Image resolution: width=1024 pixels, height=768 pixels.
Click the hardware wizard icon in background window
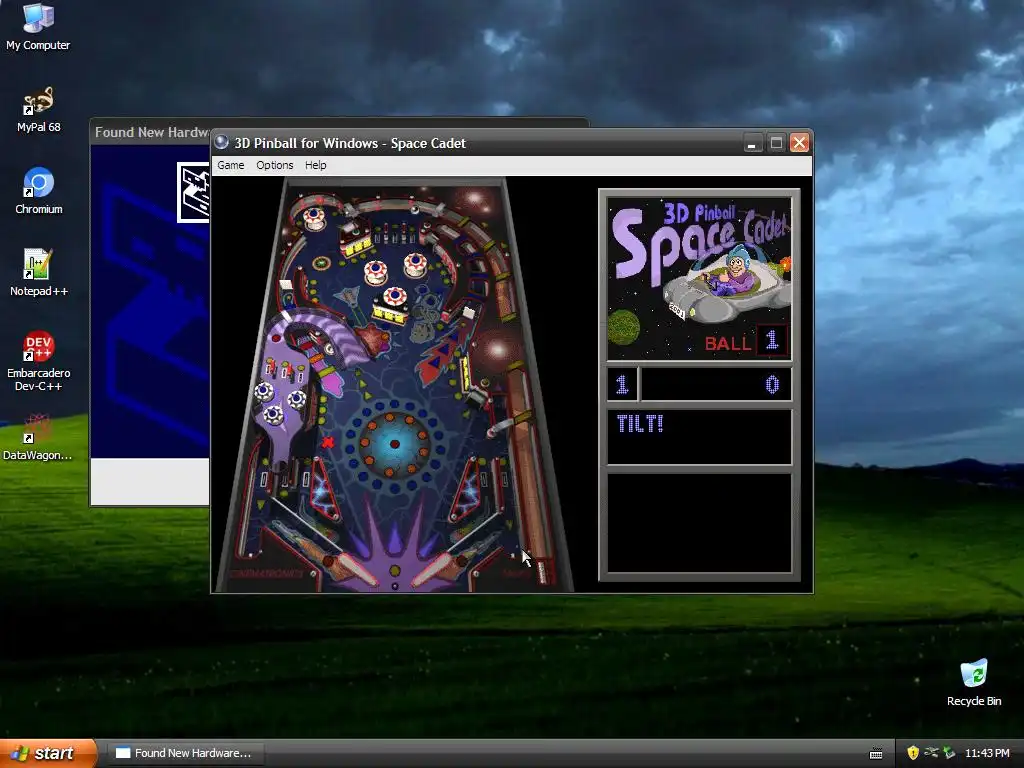(x=193, y=193)
